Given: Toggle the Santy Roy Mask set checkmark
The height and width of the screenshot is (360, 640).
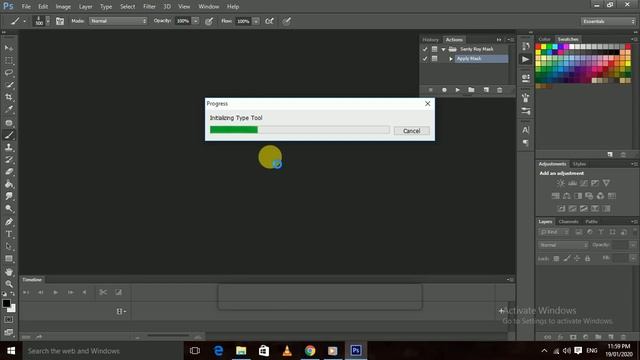Looking at the screenshot, I should point(425,49).
